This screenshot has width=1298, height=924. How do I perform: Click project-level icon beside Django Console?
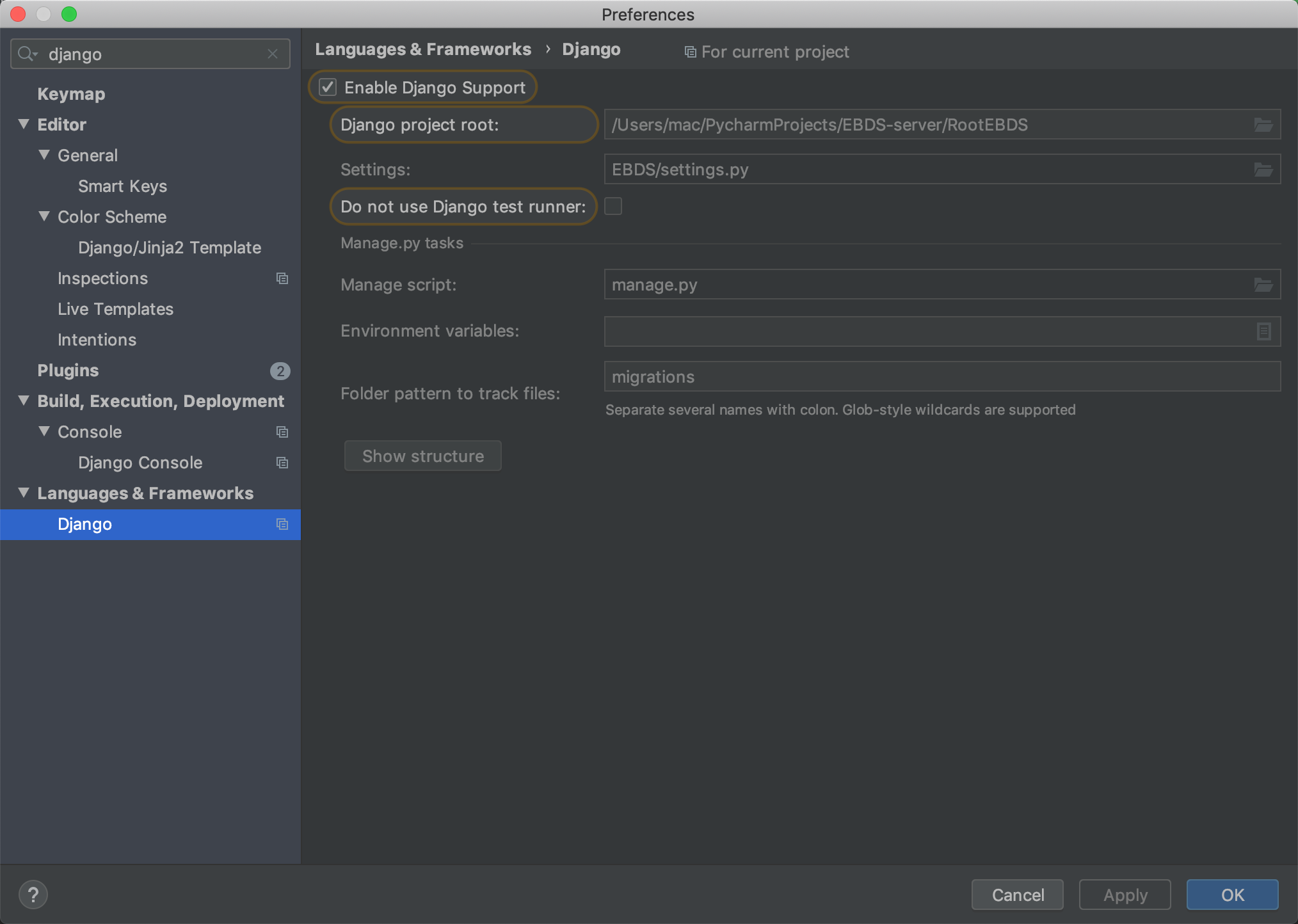click(x=282, y=463)
